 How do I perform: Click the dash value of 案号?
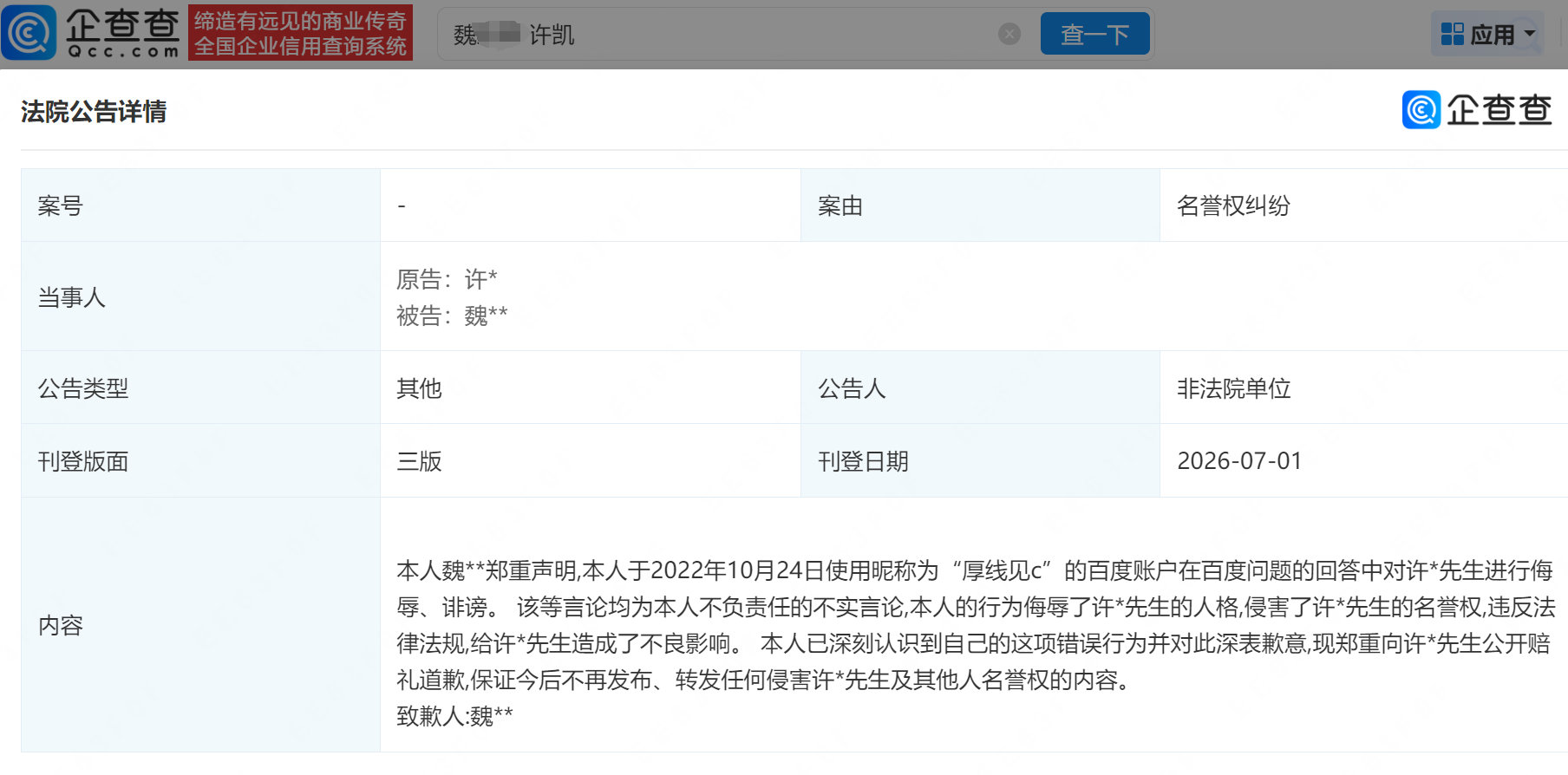point(402,206)
